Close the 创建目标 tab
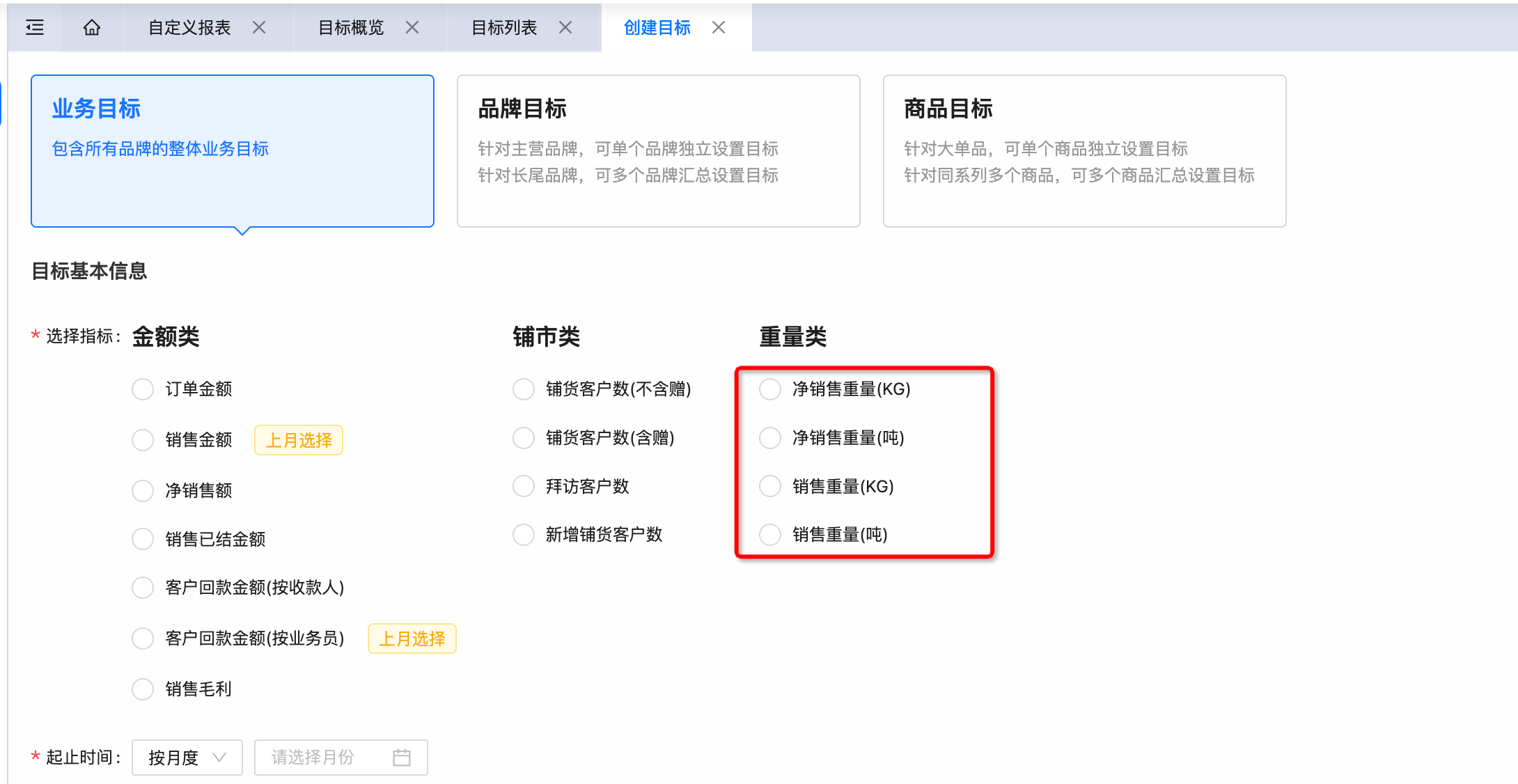 pyautogui.click(x=719, y=28)
